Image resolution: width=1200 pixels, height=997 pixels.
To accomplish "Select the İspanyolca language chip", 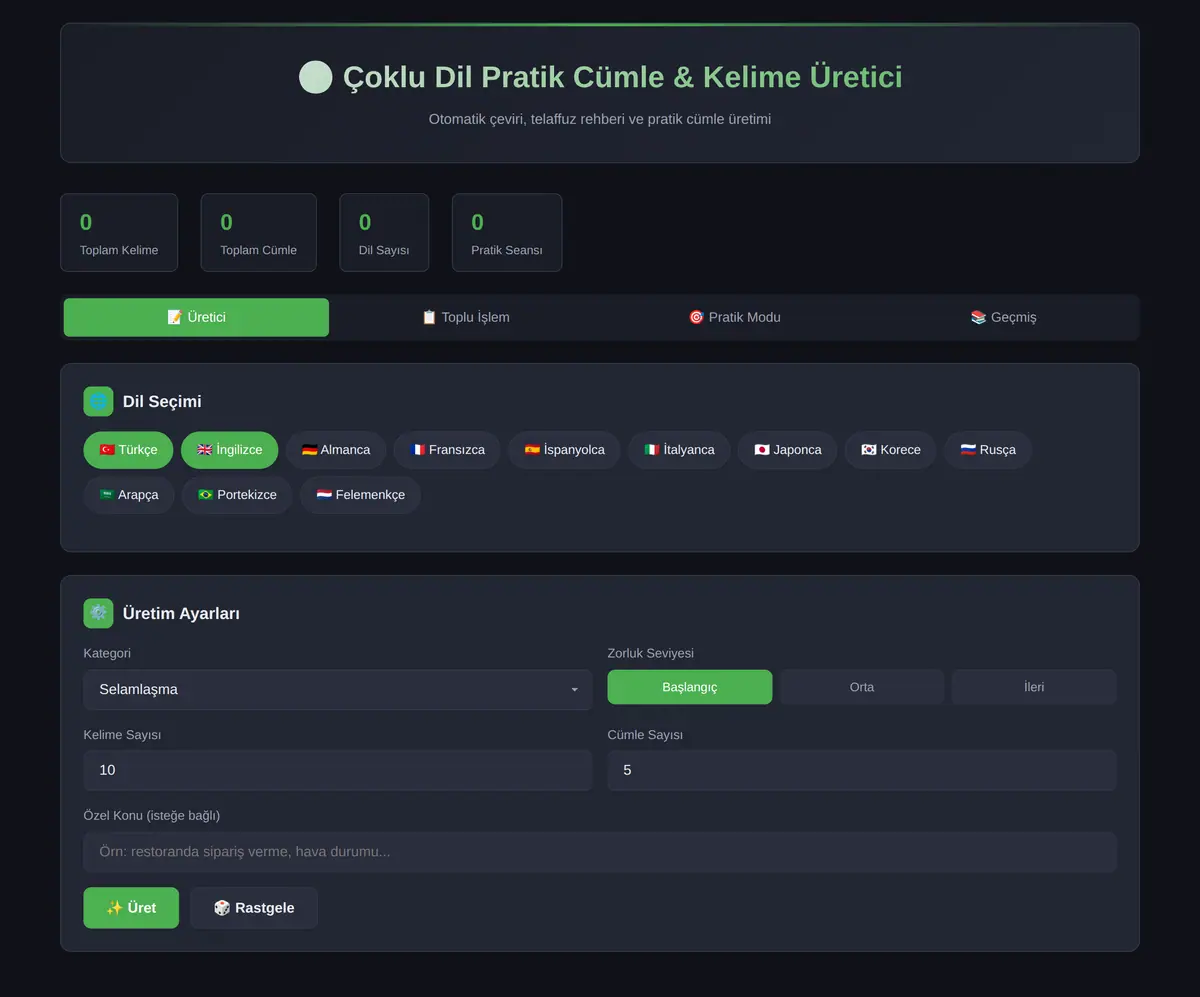I will click(564, 450).
